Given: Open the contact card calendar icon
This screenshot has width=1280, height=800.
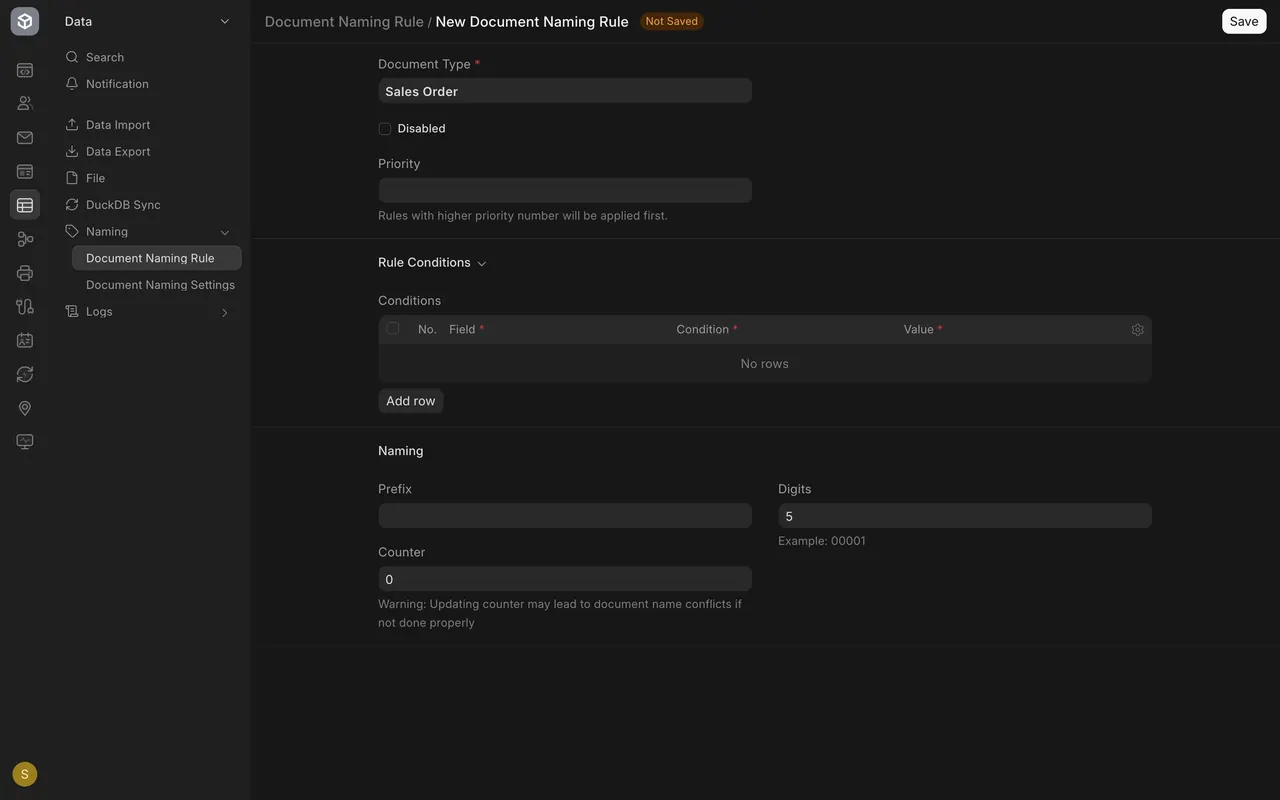Looking at the screenshot, I should (25, 340).
